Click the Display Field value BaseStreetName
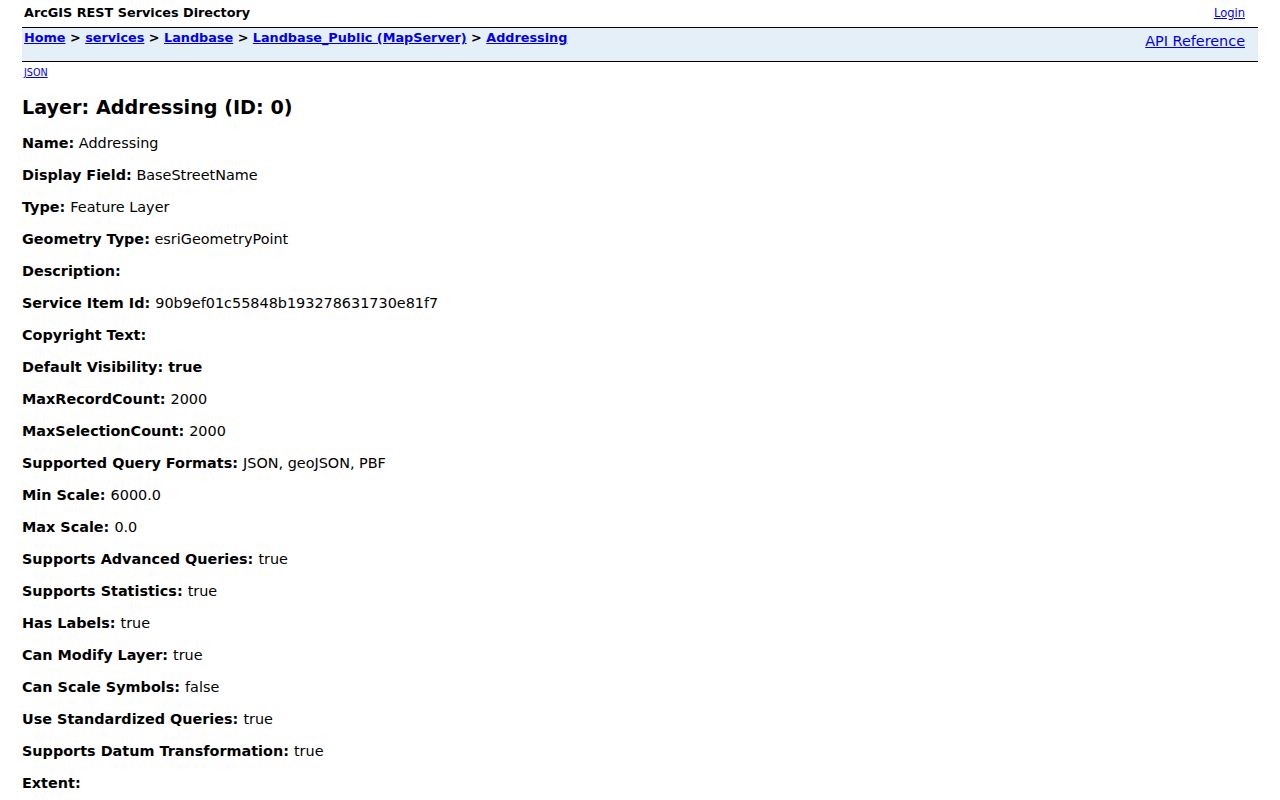This screenshot has width=1280, height=800. click(197, 175)
